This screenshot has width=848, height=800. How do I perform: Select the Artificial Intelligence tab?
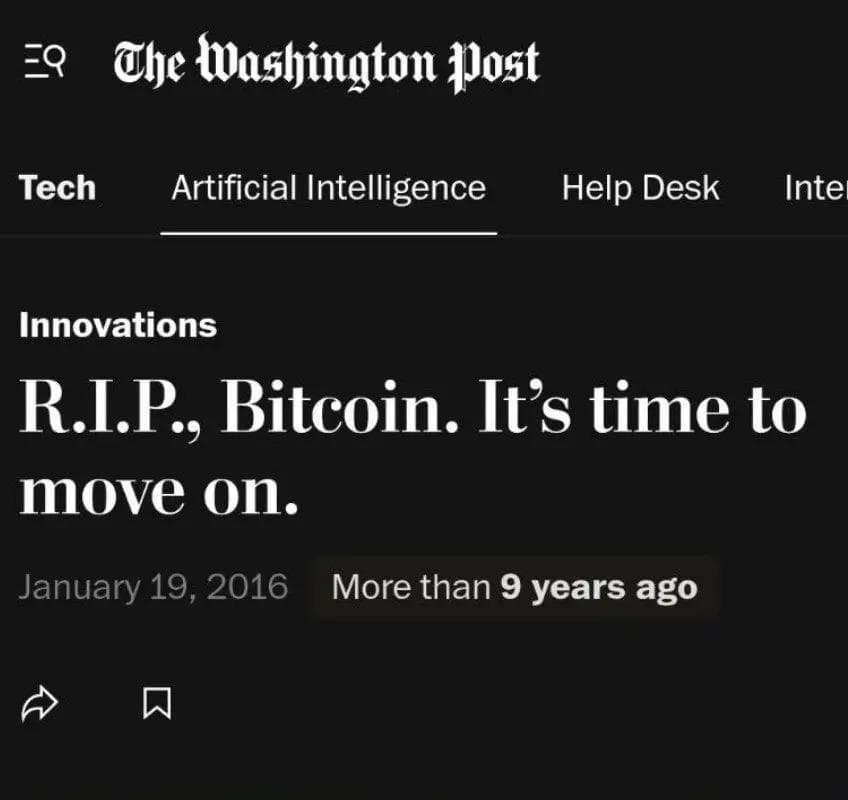click(x=328, y=188)
